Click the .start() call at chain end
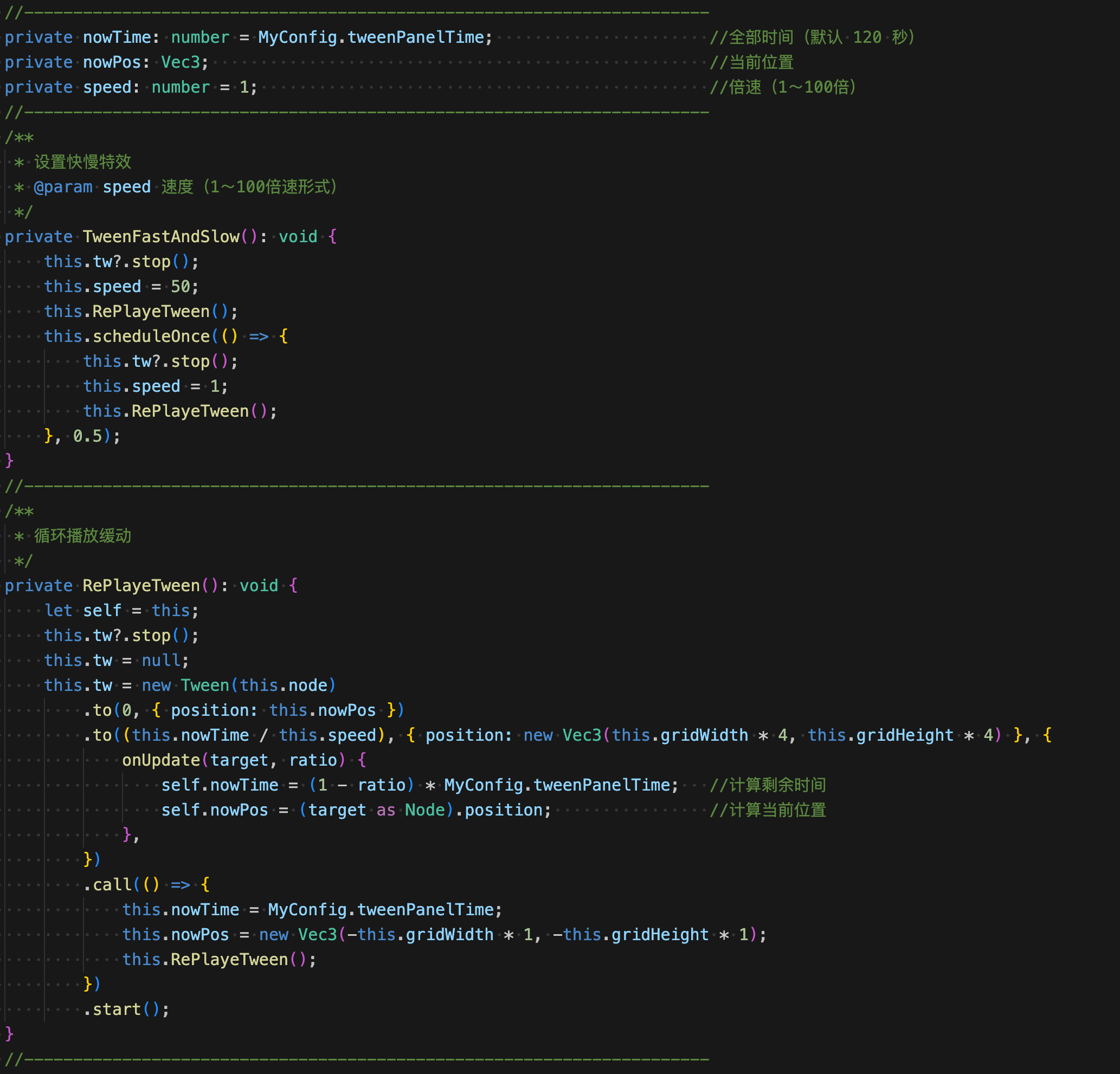 117,1009
